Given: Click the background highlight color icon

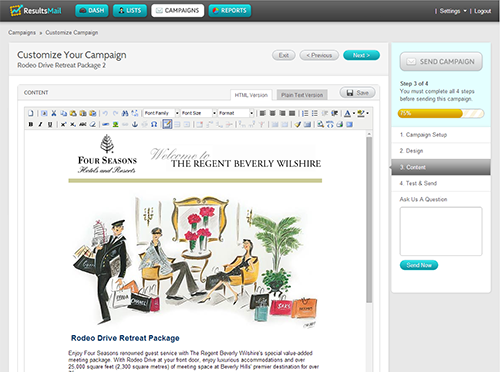Looking at the screenshot, I should click(x=361, y=113).
